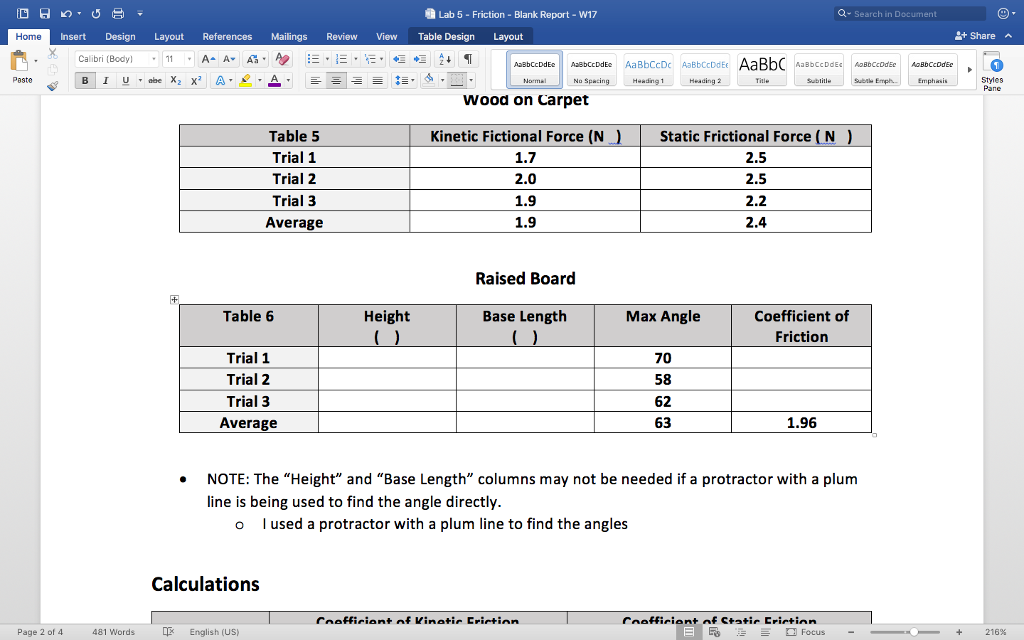
Task: Toggle the underline button
Action: click(126, 80)
